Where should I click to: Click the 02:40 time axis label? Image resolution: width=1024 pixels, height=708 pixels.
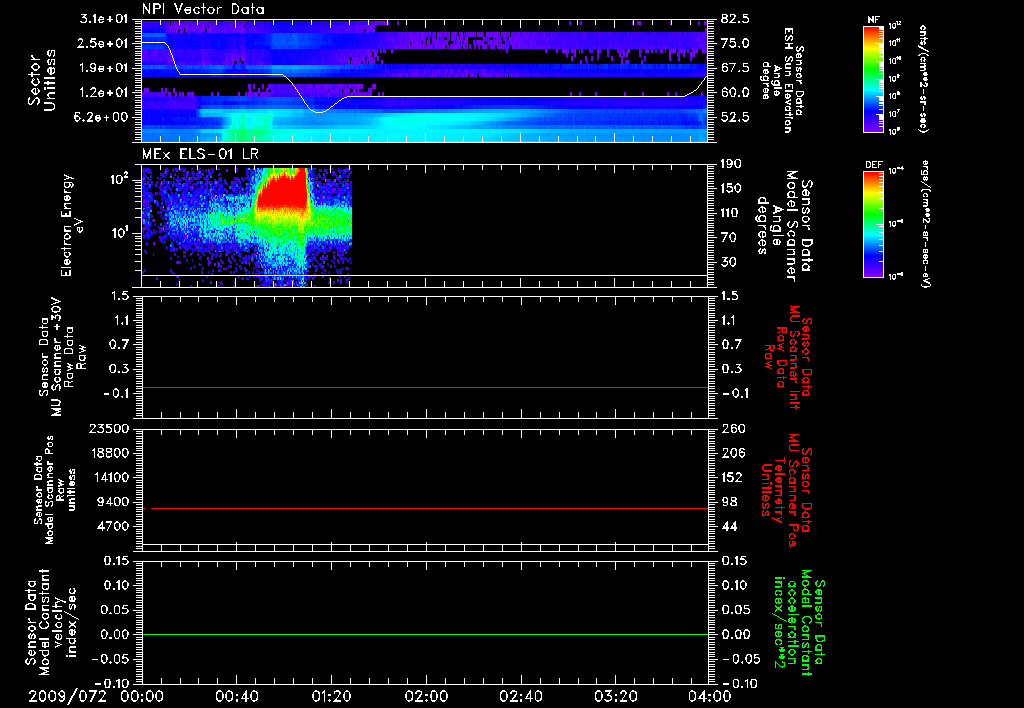click(x=520, y=696)
